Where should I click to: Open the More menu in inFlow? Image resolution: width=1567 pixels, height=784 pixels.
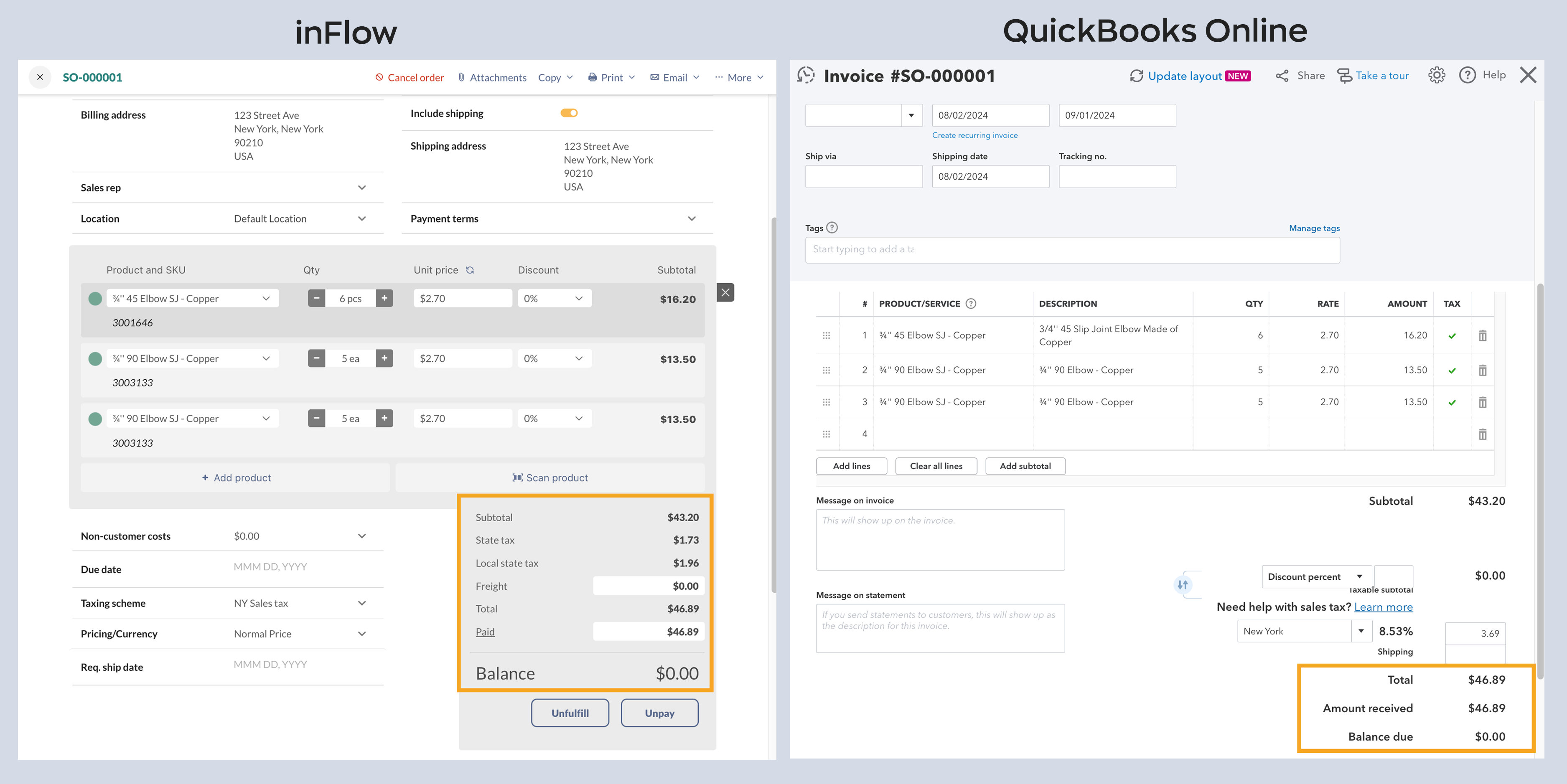739,77
